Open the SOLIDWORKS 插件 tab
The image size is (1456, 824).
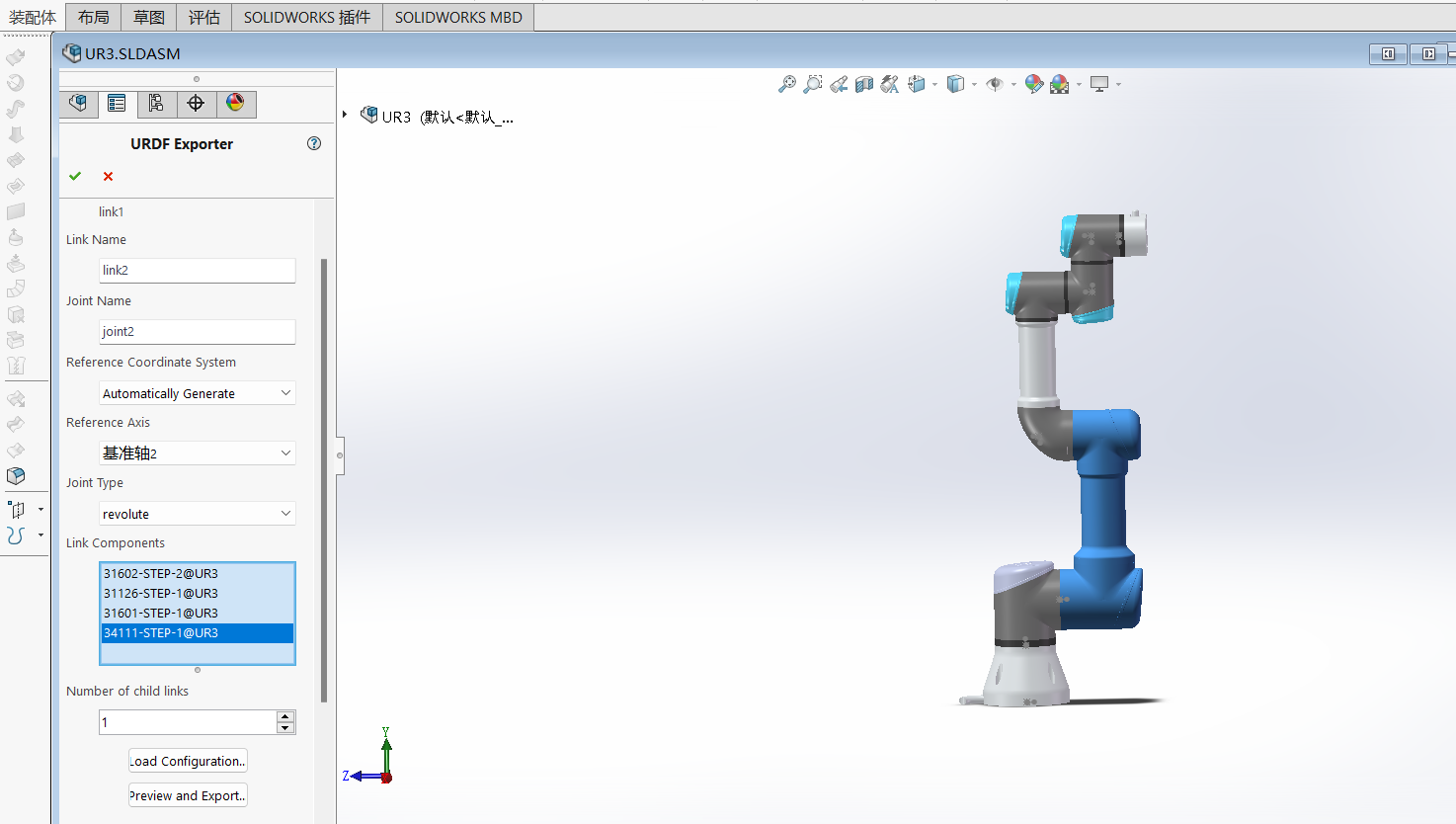point(307,17)
